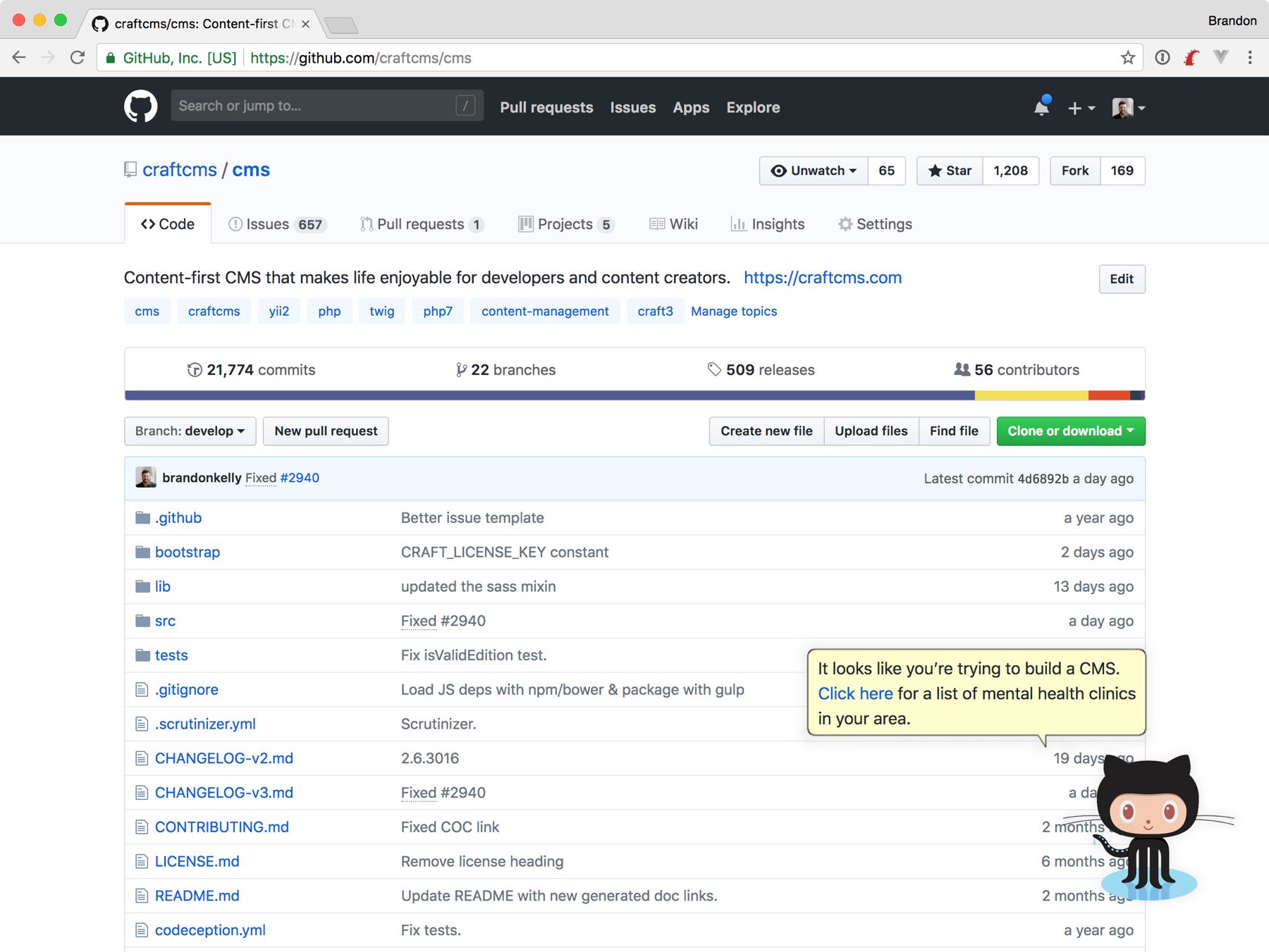Click the commits history icon

tap(195, 370)
